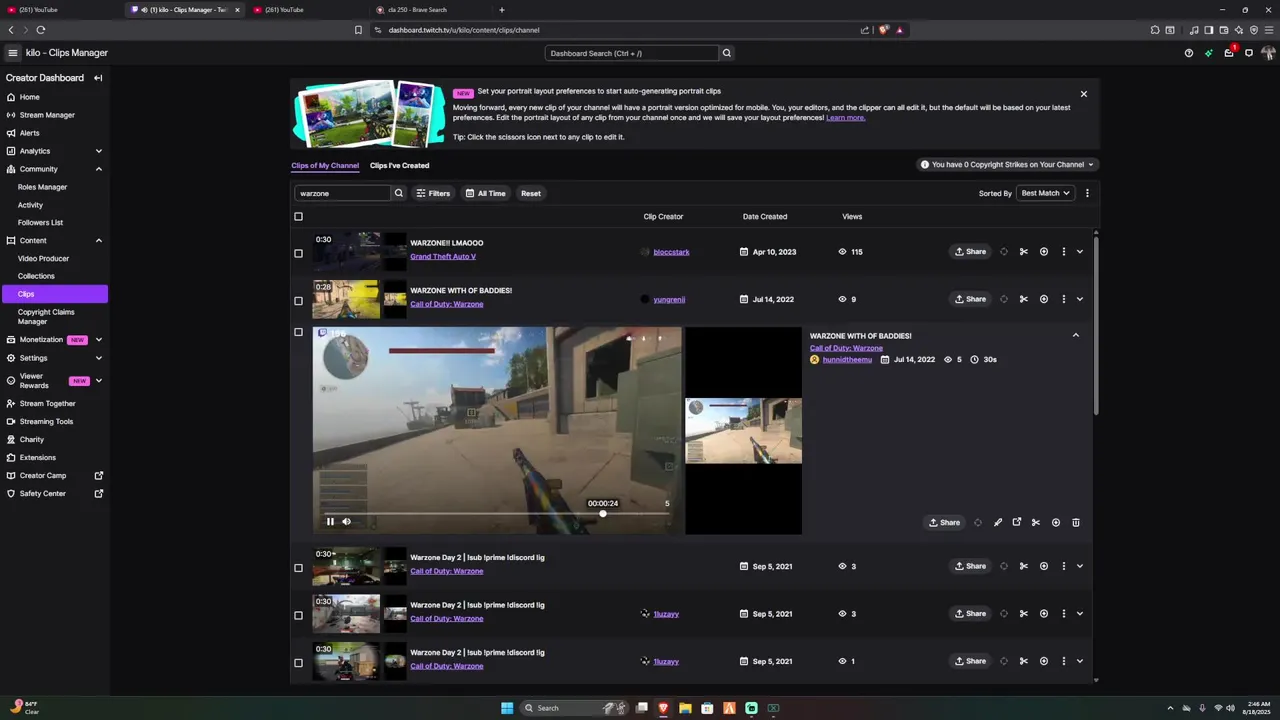The width and height of the screenshot is (1280, 720).
Task: Reset the clip search filters
Action: coord(531,193)
